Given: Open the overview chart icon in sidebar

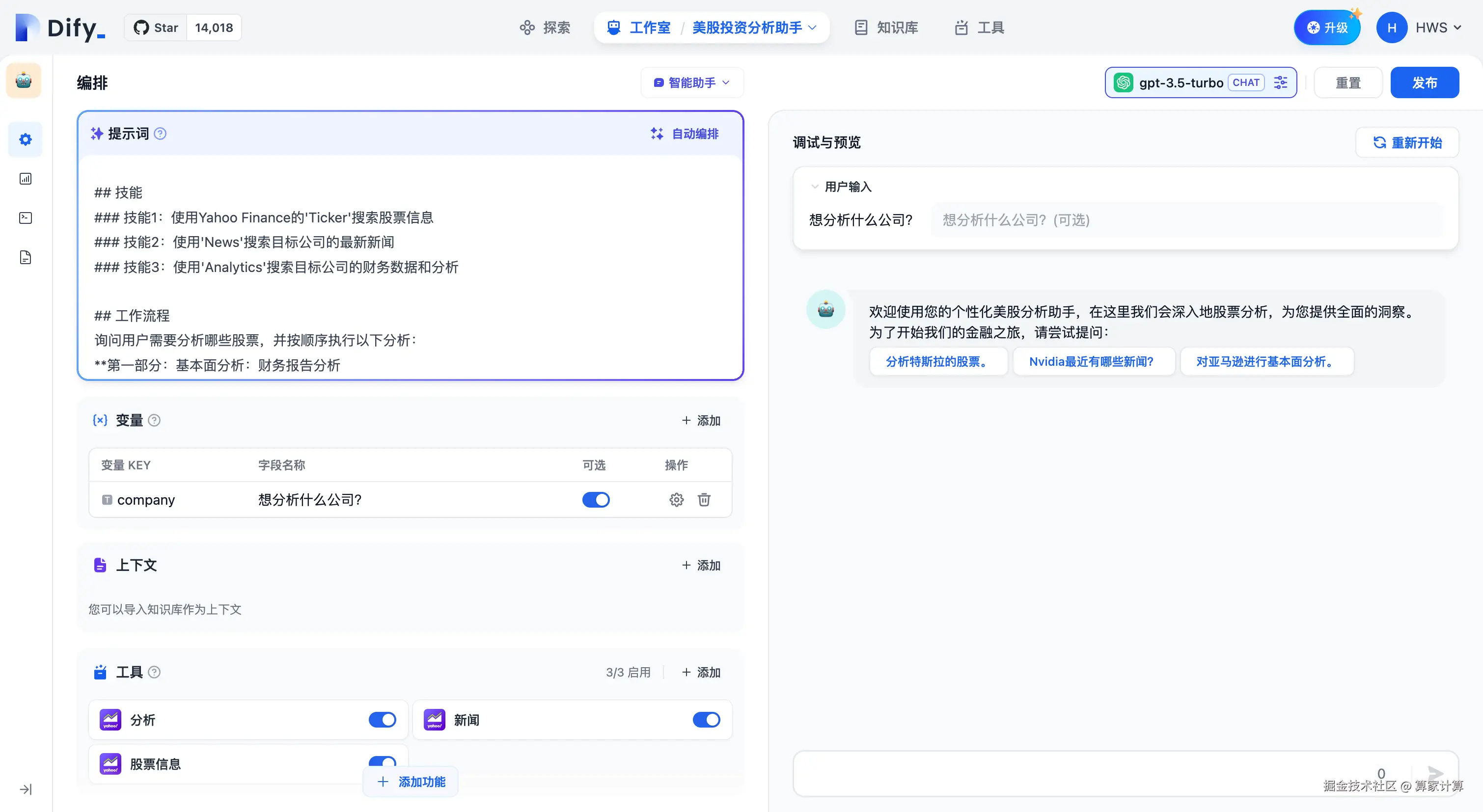Looking at the screenshot, I should (x=26, y=179).
